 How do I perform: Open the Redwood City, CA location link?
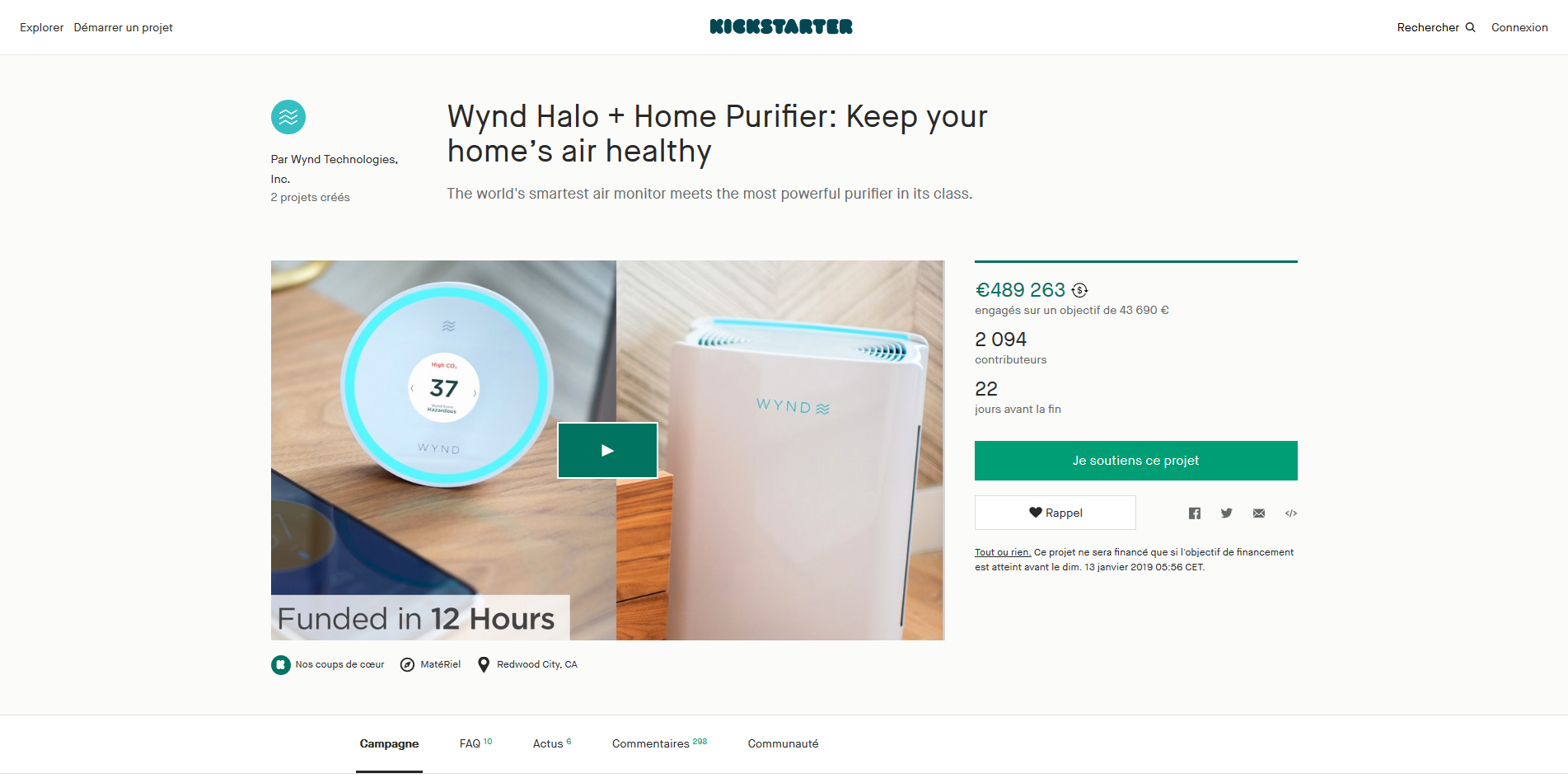coord(527,664)
